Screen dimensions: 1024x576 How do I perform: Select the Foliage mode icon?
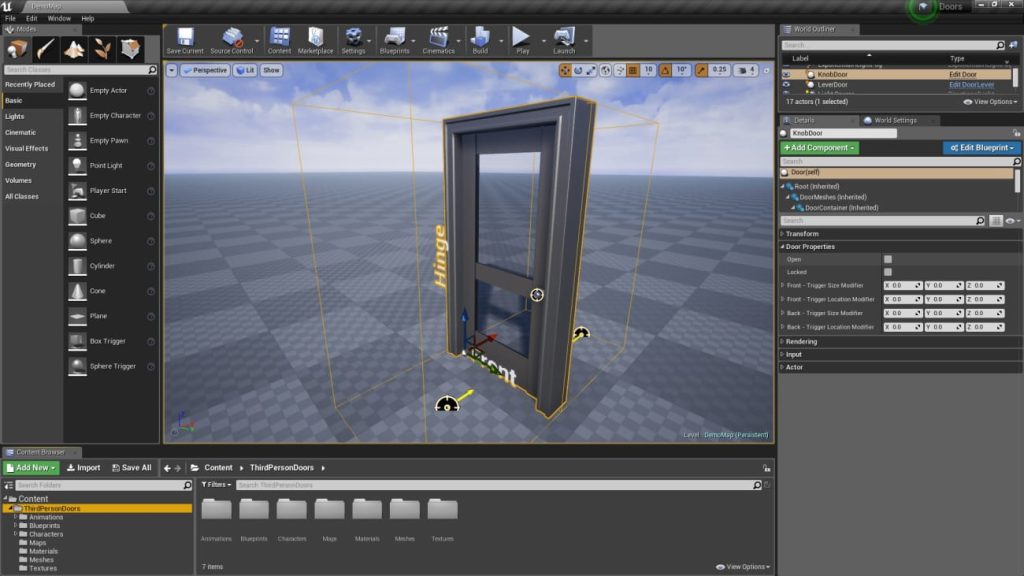point(103,46)
